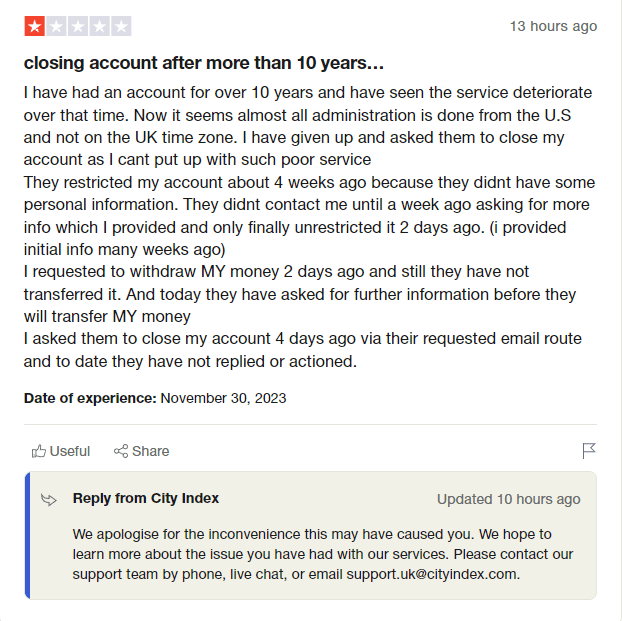Click the share network icon
This screenshot has width=622, height=621.
(x=121, y=451)
